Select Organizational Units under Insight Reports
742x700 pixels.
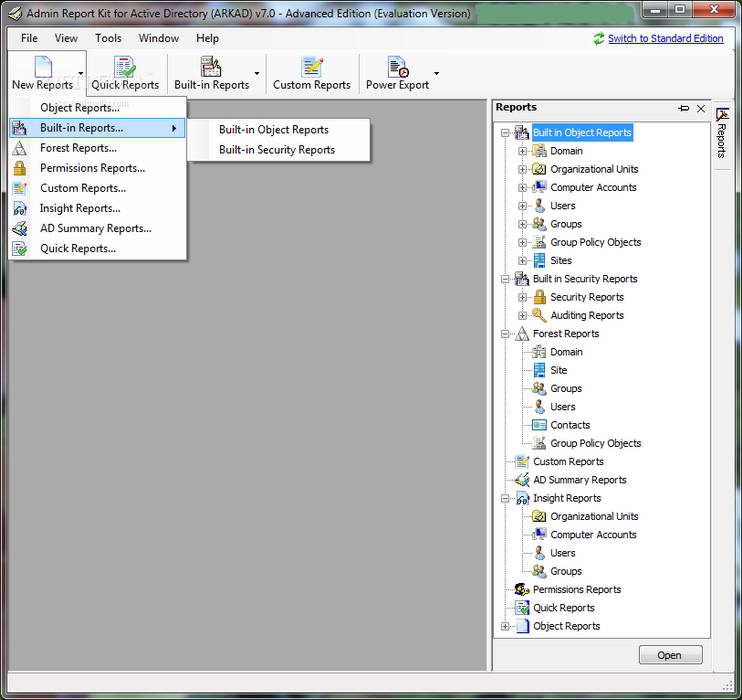(594, 516)
